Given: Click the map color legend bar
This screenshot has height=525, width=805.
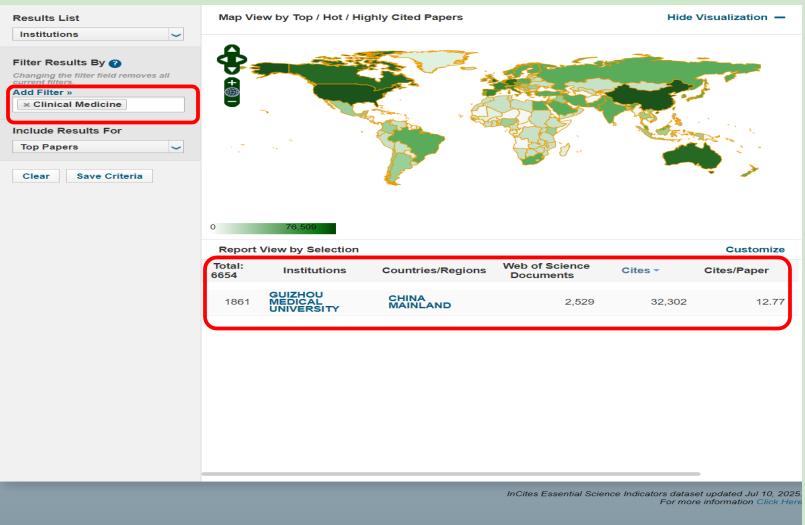Looking at the screenshot, I should 276,227.
